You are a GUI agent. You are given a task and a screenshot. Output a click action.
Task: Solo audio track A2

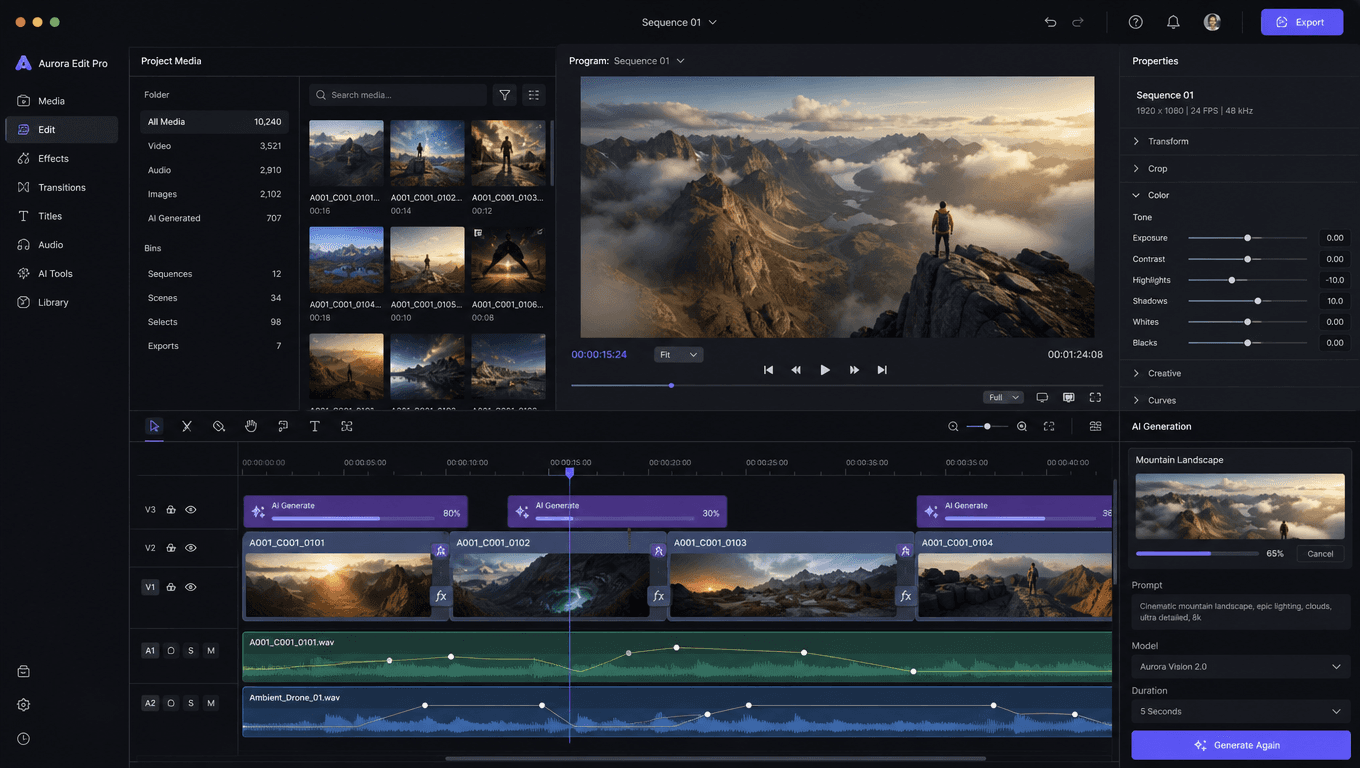pos(191,703)
